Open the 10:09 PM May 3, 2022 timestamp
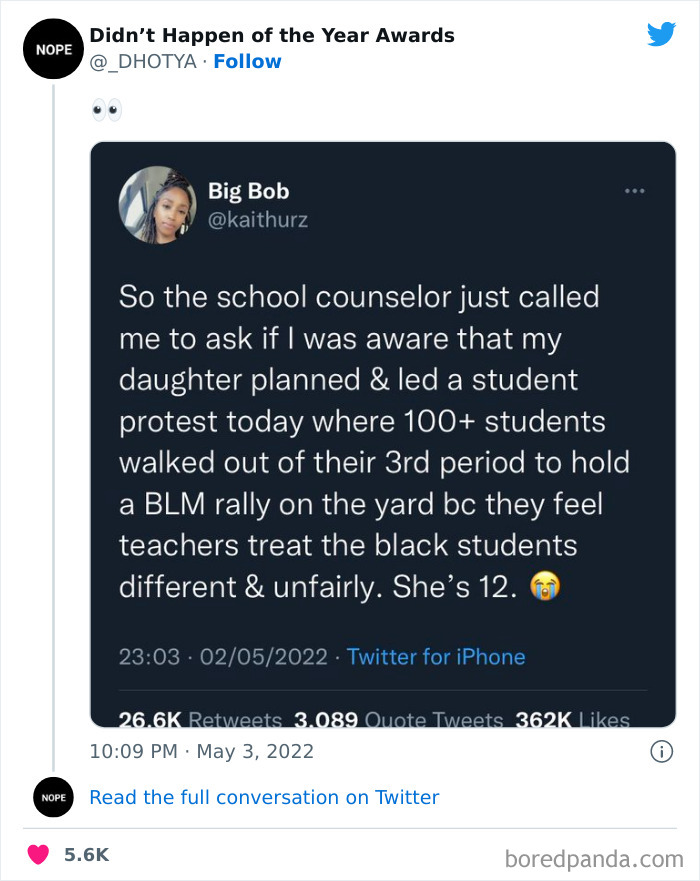700x881 pixels. pos(201,751)
